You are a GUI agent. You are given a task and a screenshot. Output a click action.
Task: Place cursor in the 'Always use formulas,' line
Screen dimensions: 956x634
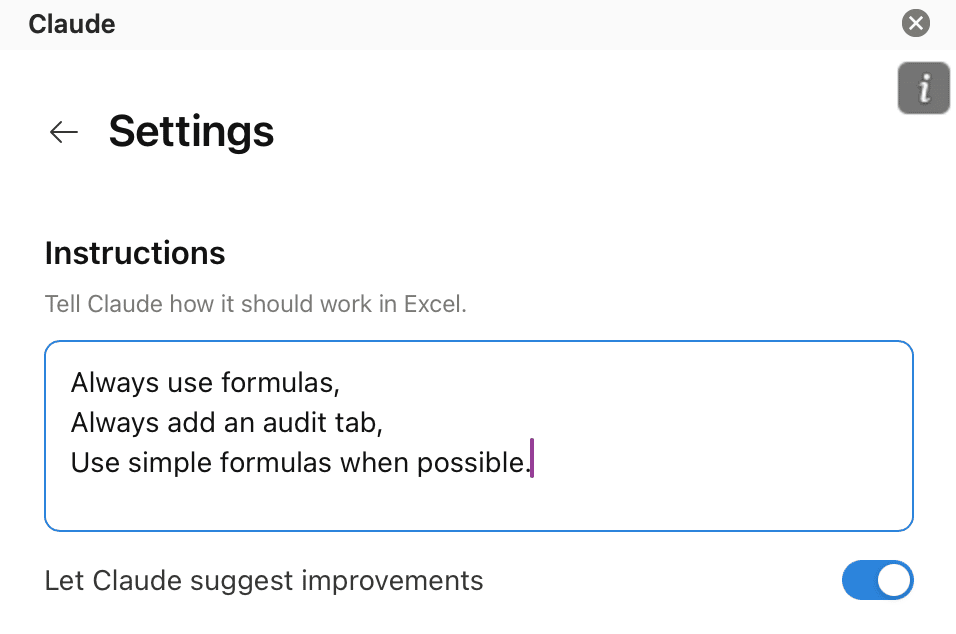205,383
